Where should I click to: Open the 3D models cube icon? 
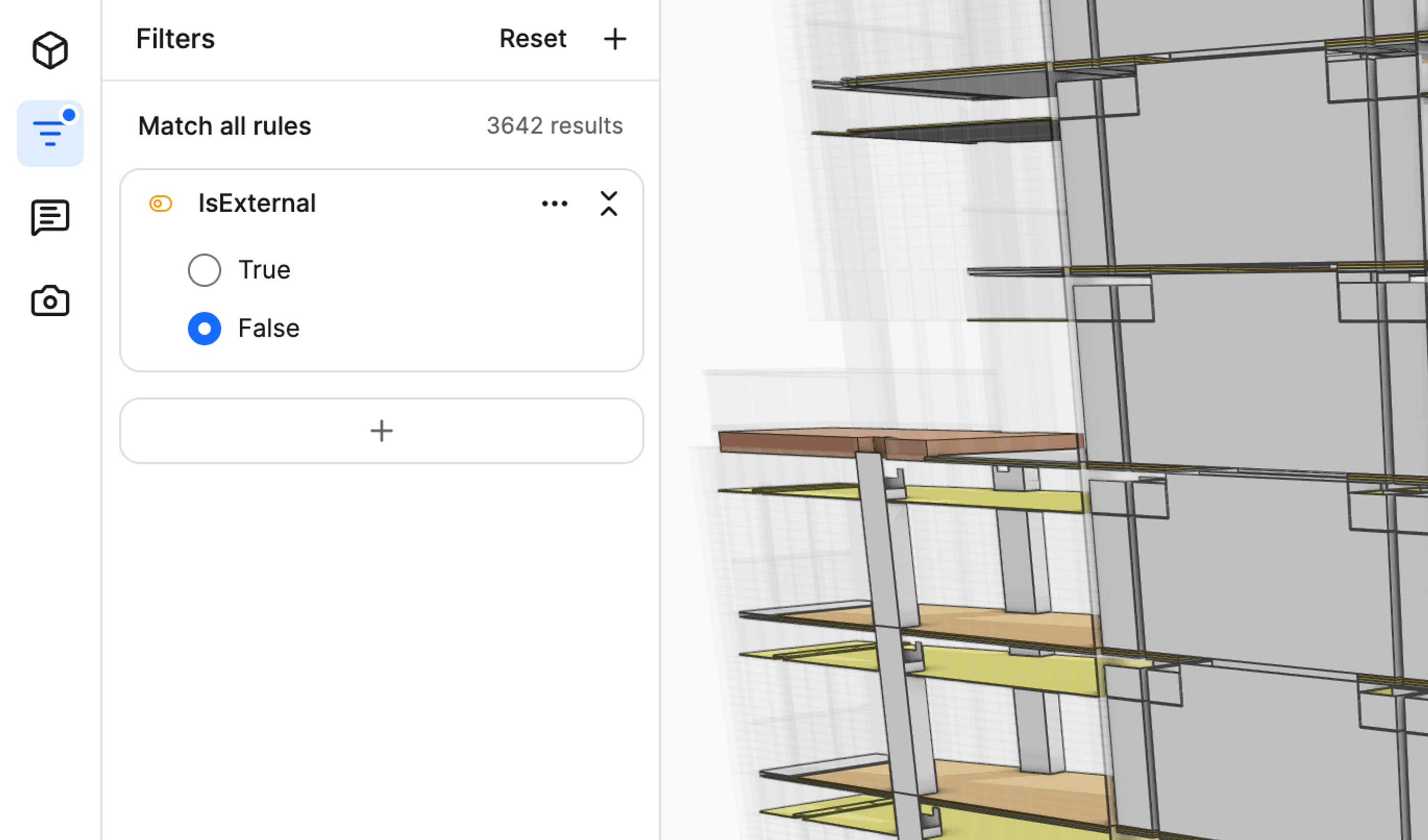[x=50, y=50]
